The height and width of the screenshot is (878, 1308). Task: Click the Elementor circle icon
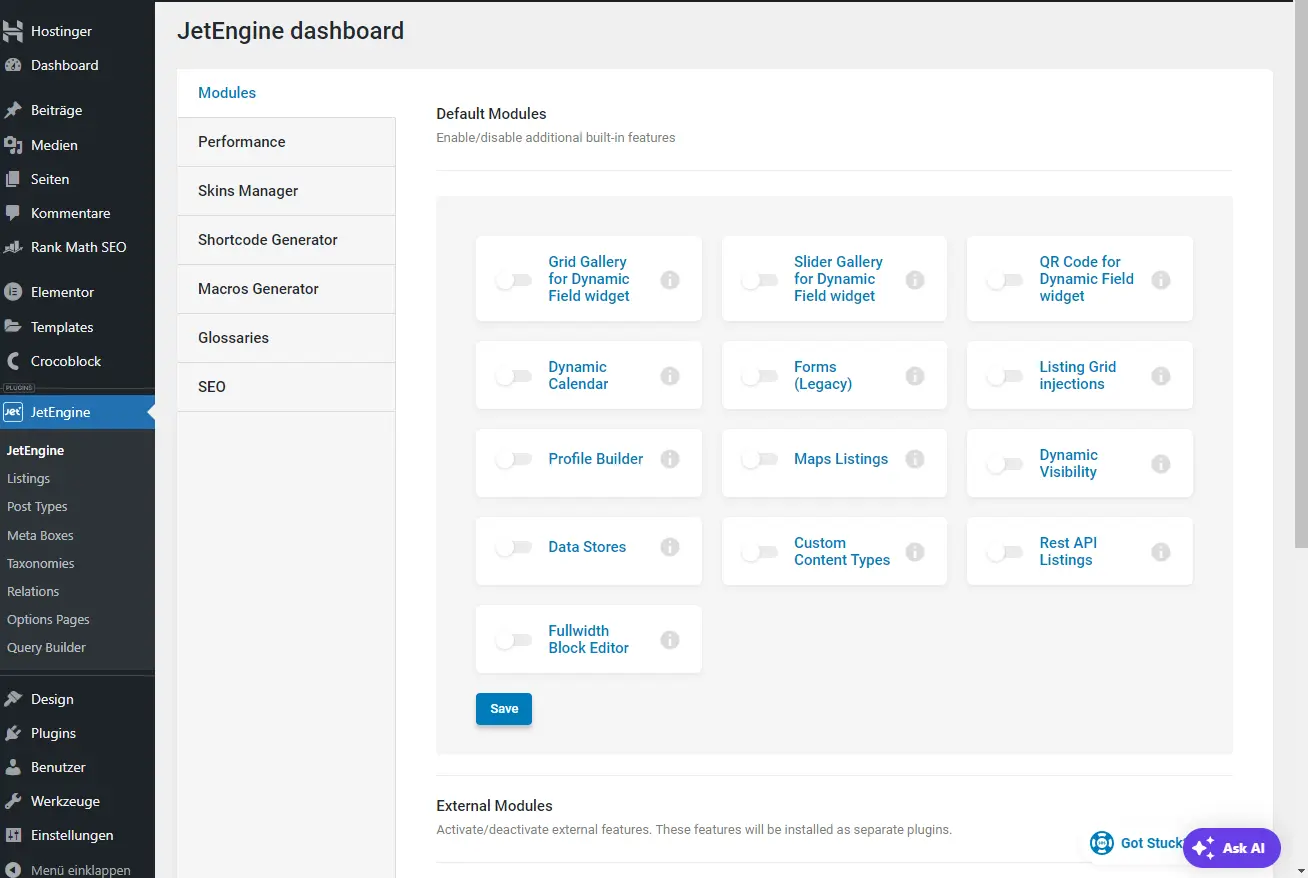click(x=13, y=292)
